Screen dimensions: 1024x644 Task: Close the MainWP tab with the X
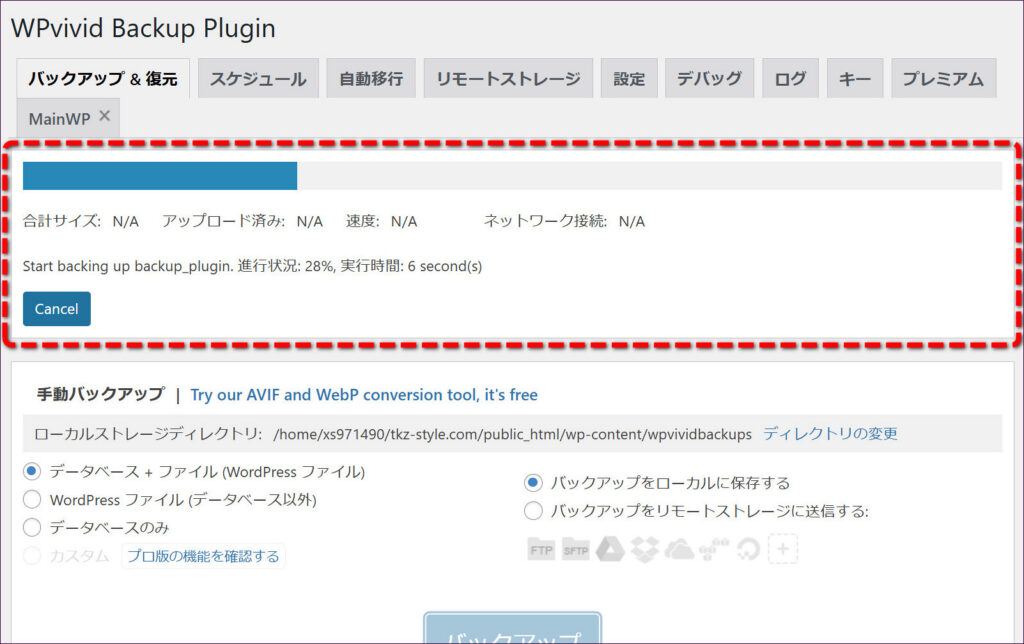105,118
